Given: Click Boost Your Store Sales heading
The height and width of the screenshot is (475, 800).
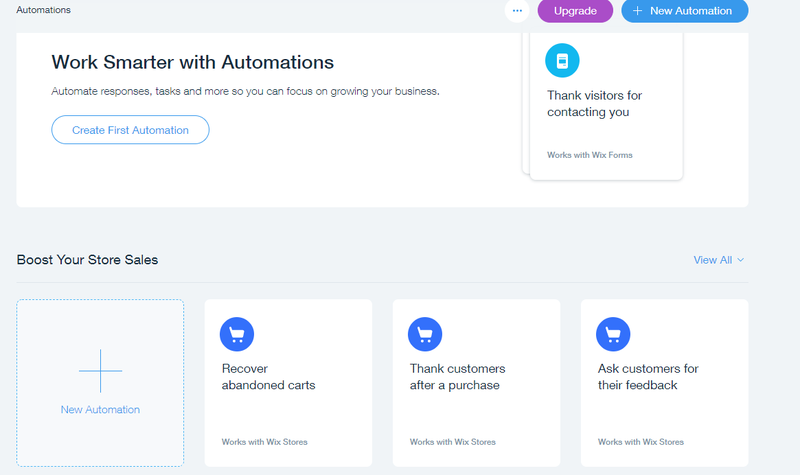Looking at the screenshot, I should click(x=87, y=260).
